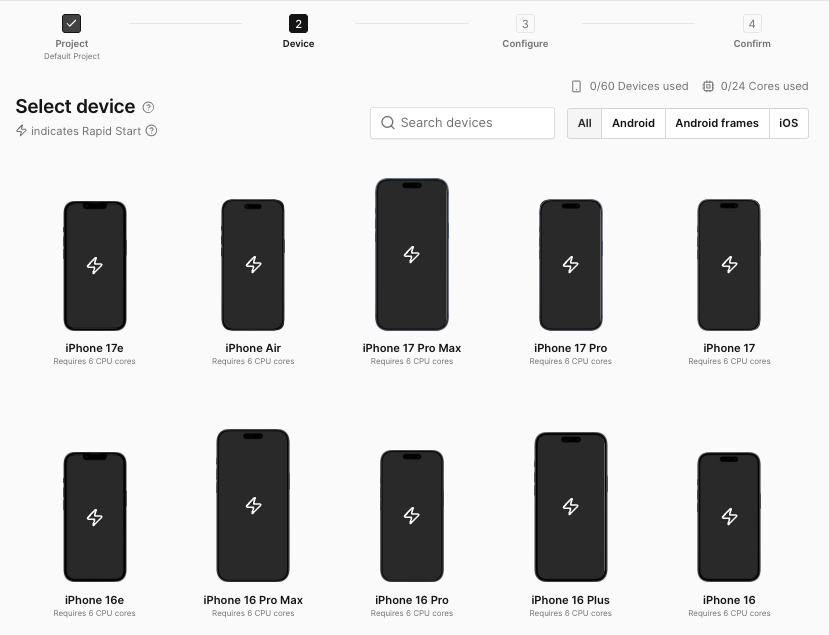Open help icon beside Select device heading
This screenshot has width=829, height=635.
coord(149,107)
